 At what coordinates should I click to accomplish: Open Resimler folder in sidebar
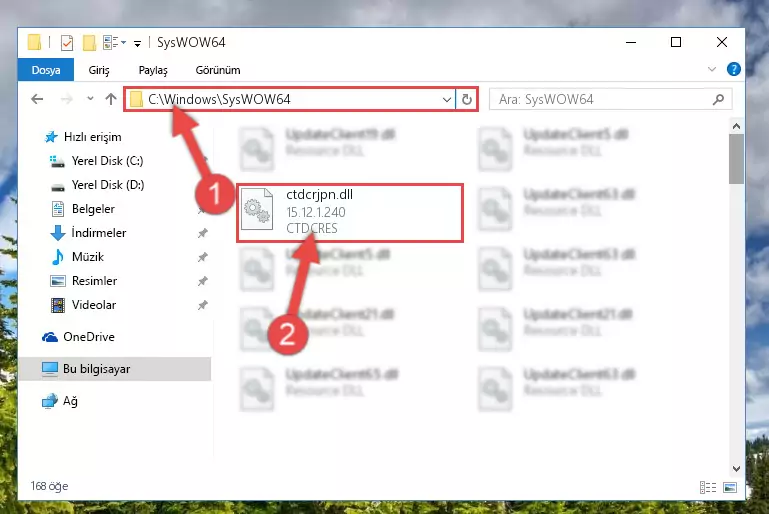tap(84, 281)
